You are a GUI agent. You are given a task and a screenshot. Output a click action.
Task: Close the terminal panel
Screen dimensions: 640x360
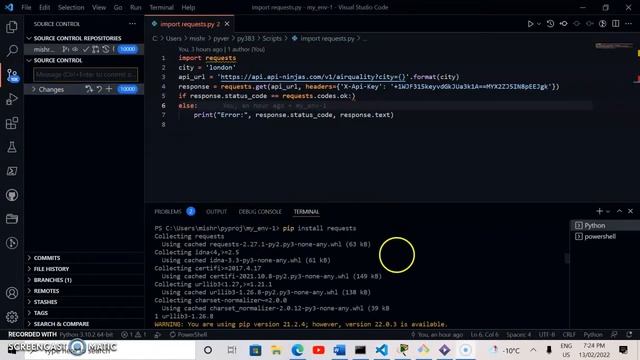(x=630, y=211)
